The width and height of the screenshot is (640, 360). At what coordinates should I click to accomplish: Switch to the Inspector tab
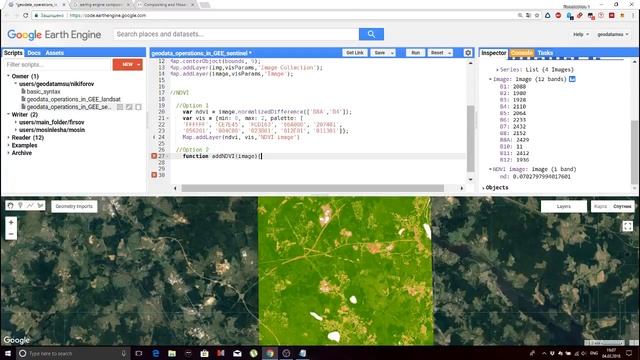(493, 53)
